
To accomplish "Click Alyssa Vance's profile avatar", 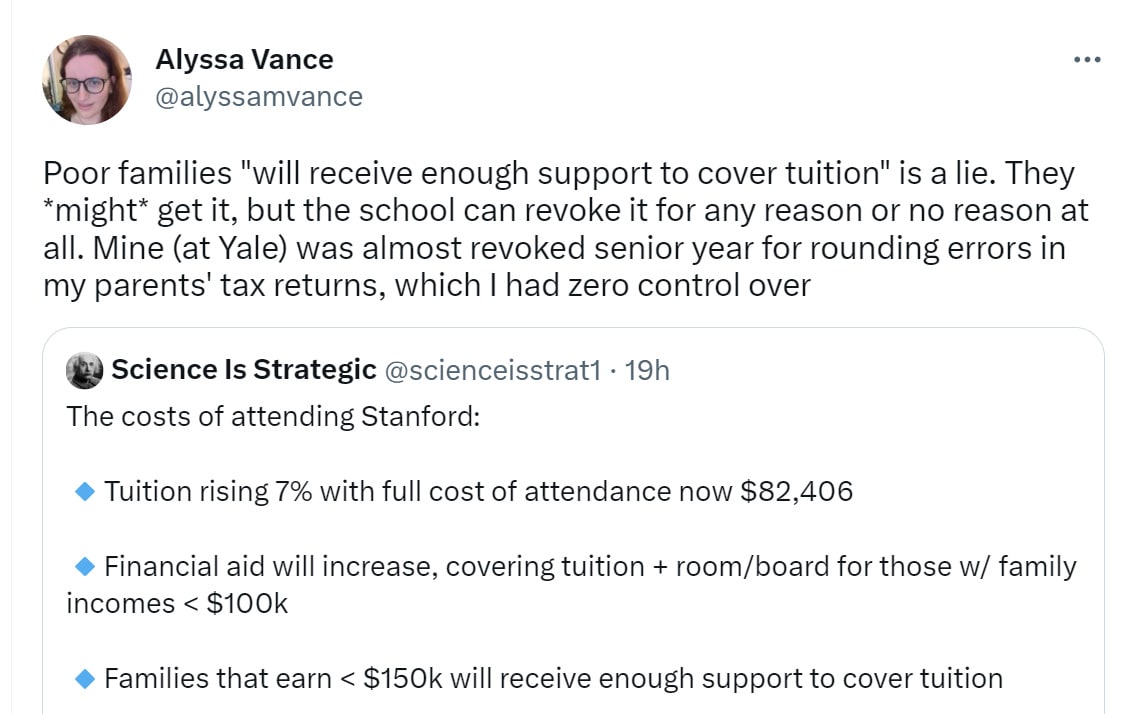I will coord(87,80).
